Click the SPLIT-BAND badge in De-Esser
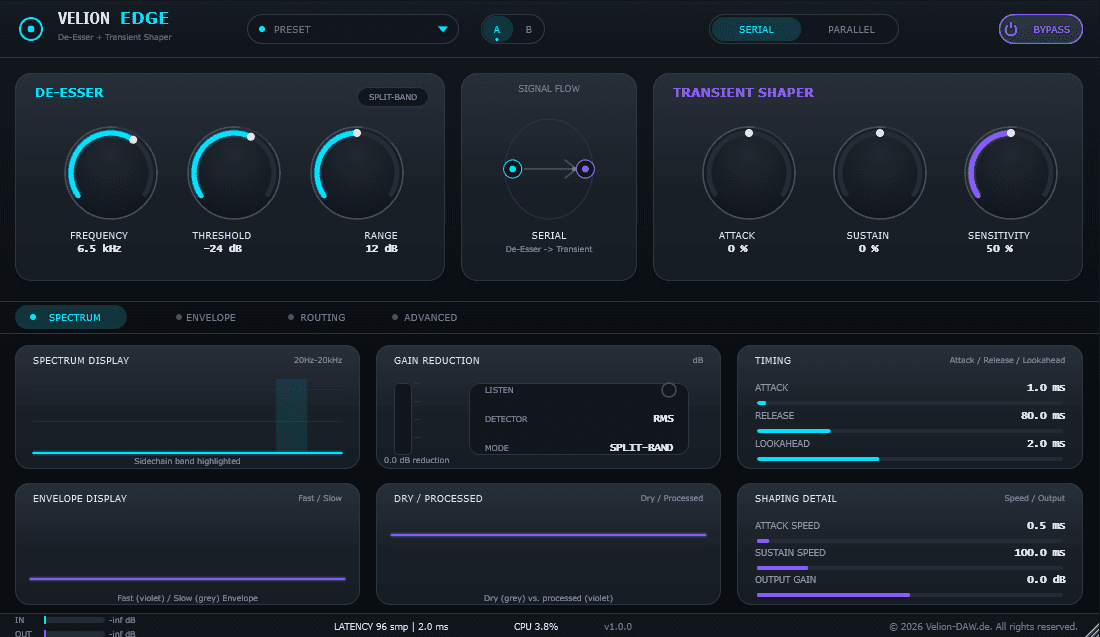 [393, 97]
